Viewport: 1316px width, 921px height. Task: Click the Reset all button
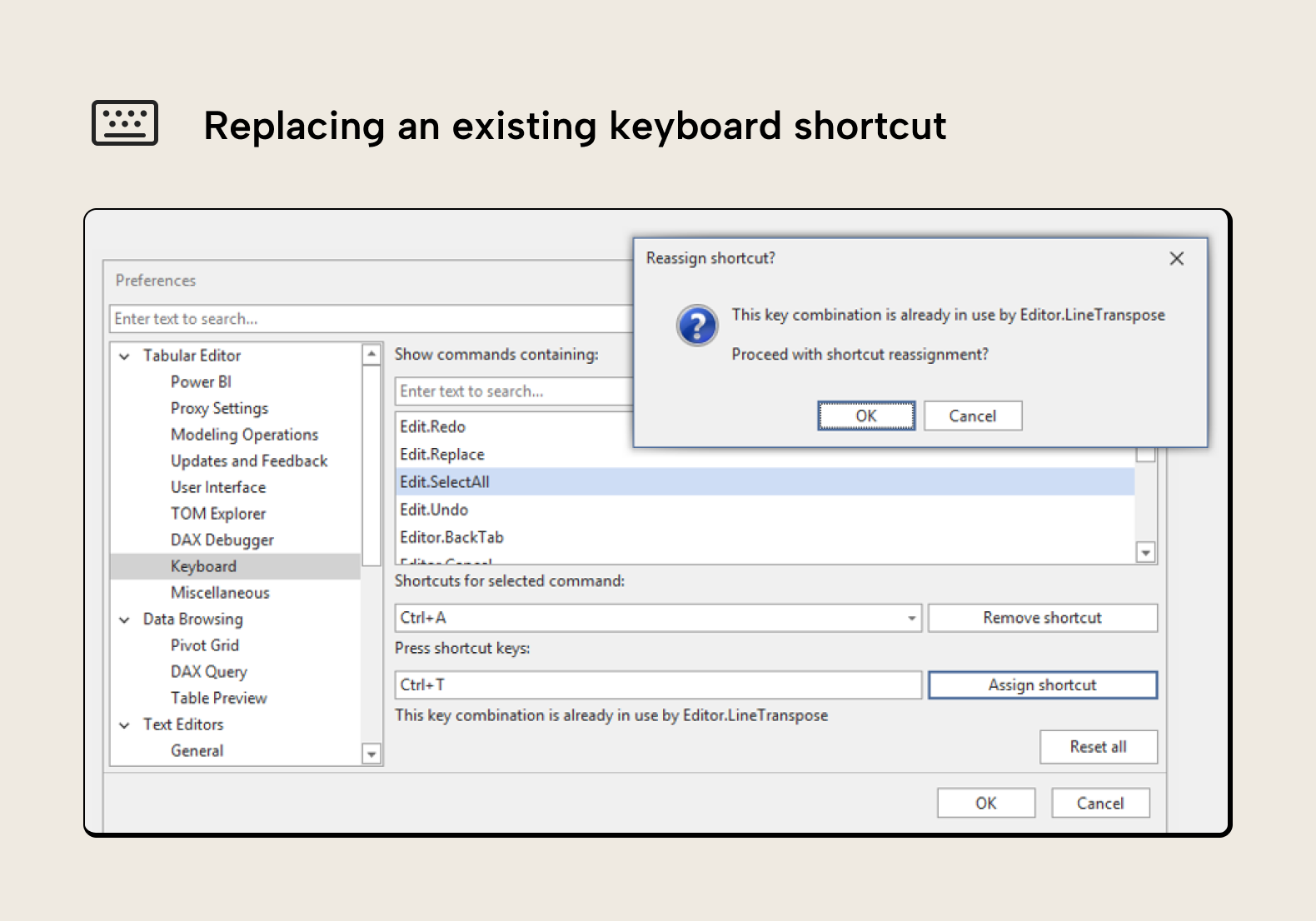1099,747
